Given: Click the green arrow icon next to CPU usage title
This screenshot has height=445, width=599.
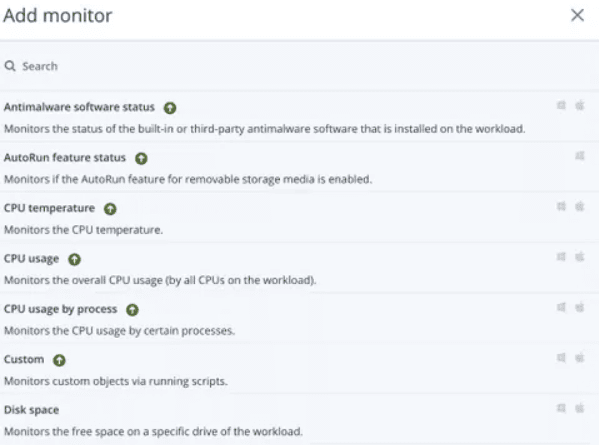Looking at the screenshot, I should [x=74, y=259].
